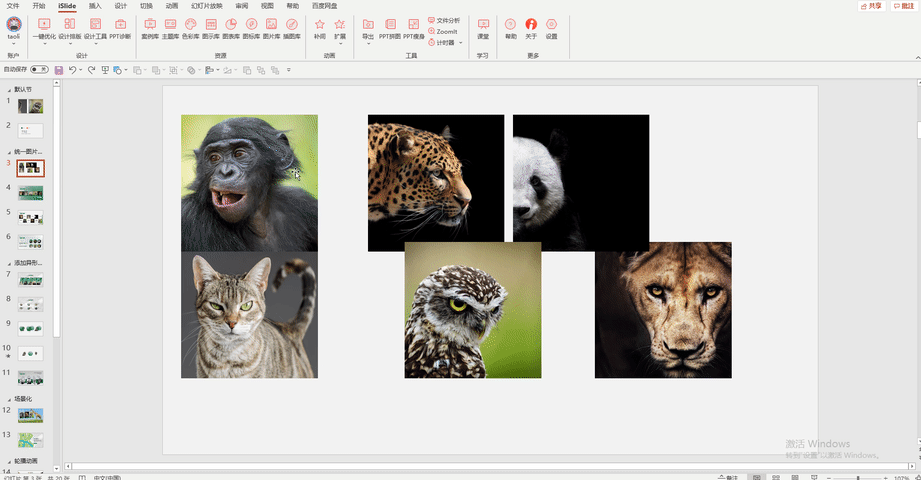Click the zoom slider in status bar
This screenshot has width=921, height=480.
pyautogui.click(x=858, y=478)
